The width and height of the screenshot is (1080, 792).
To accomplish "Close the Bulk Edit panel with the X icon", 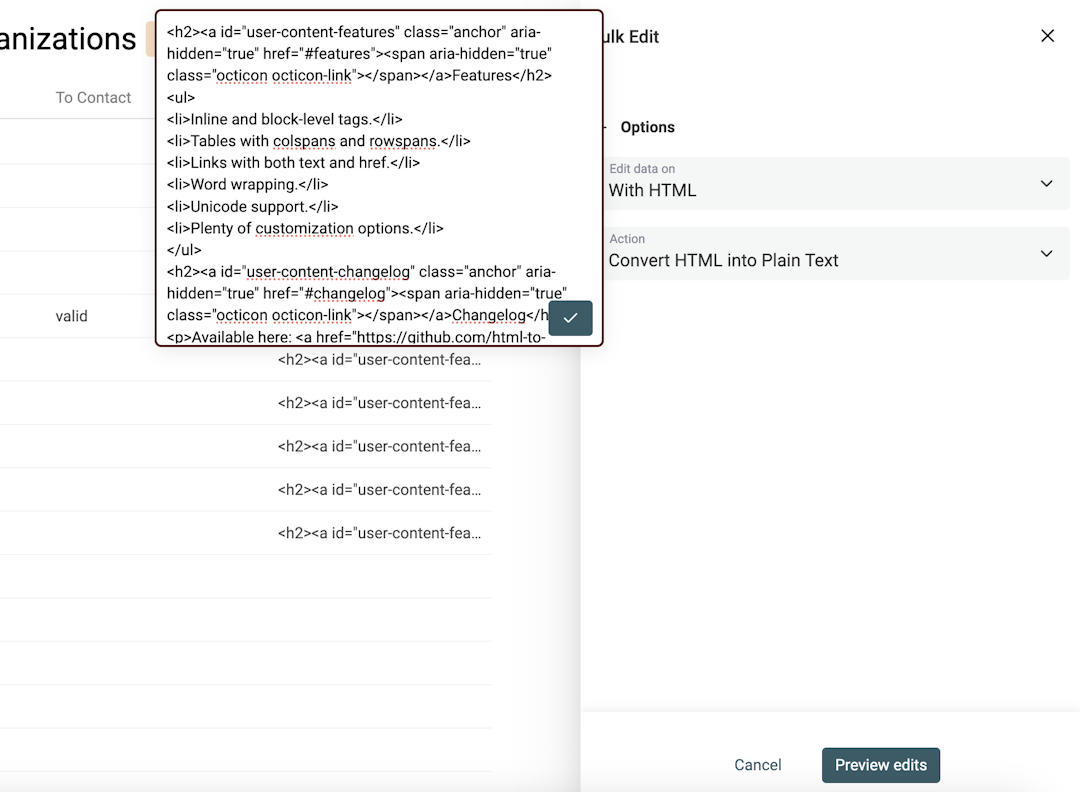I will coord(1047,35).
